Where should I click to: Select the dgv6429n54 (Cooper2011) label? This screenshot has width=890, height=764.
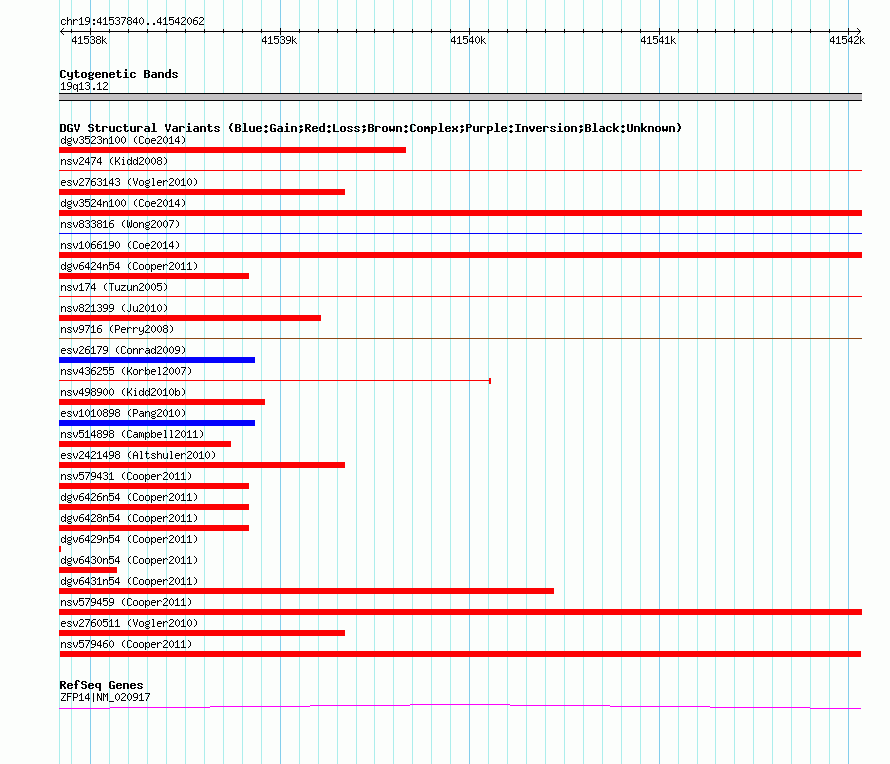[129, 539]
